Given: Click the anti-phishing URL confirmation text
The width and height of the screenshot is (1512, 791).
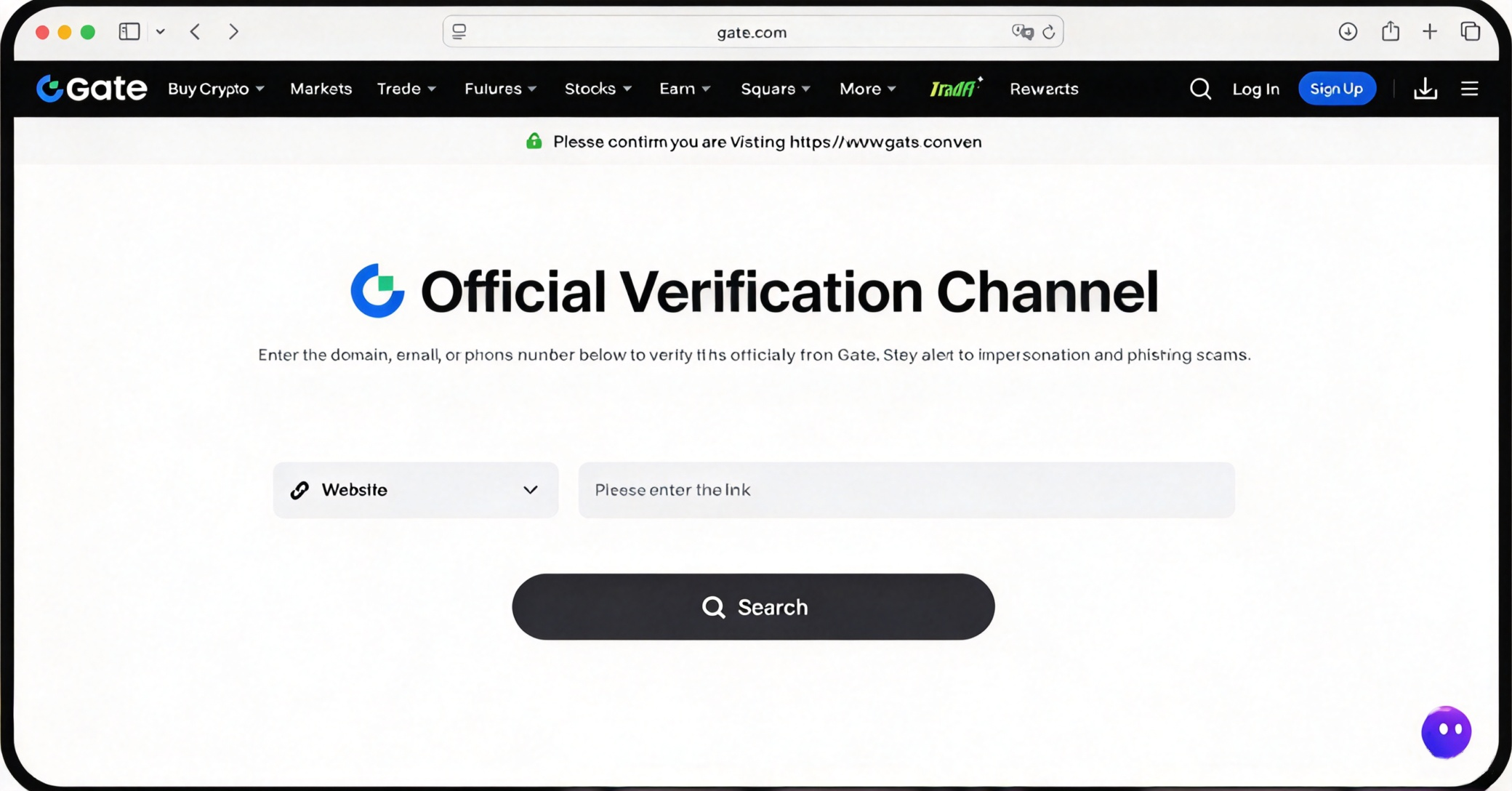Looking at the screenshot, I should 767,142.
